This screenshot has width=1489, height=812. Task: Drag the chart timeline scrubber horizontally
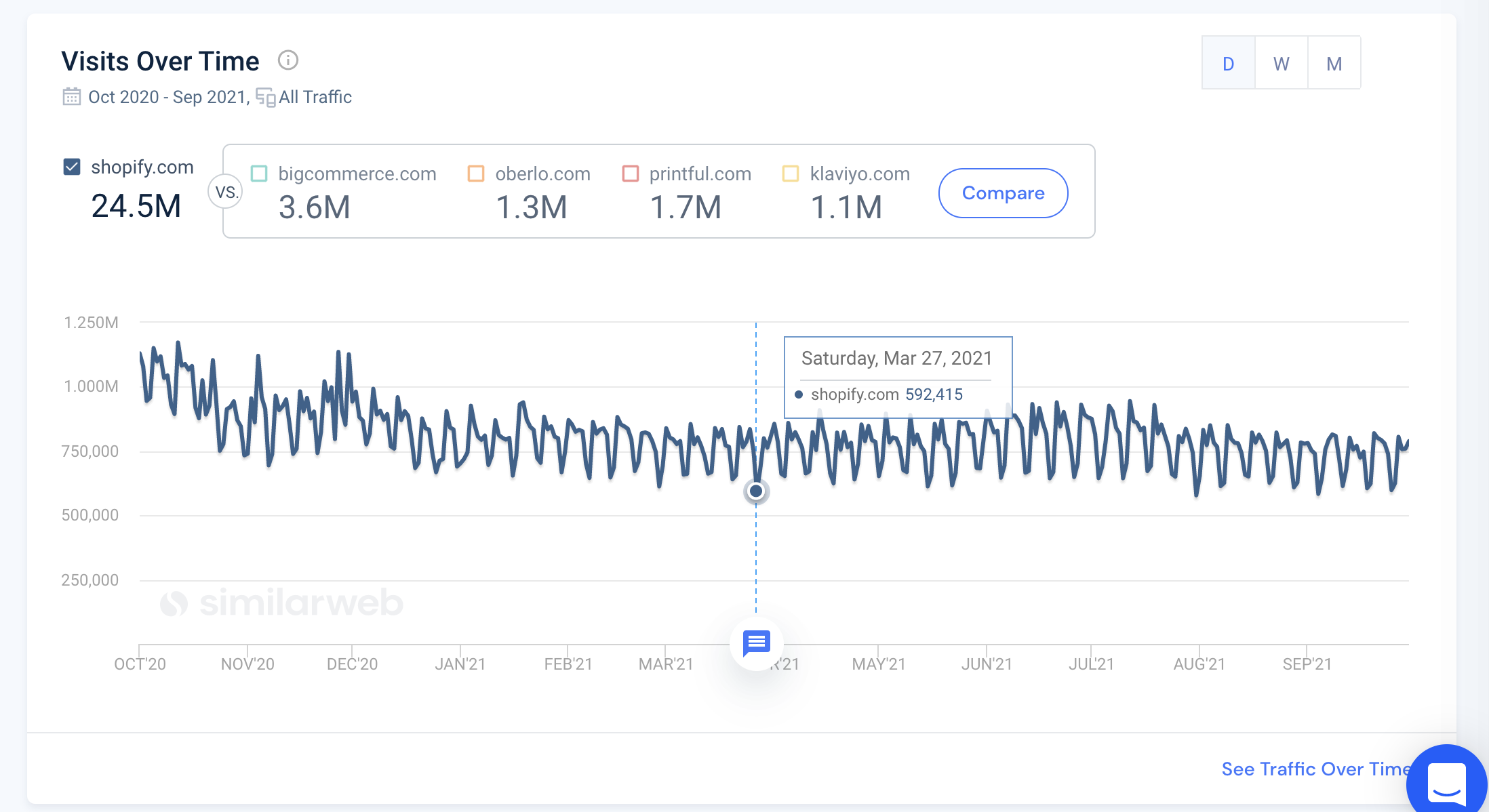[x=756, y=490]
